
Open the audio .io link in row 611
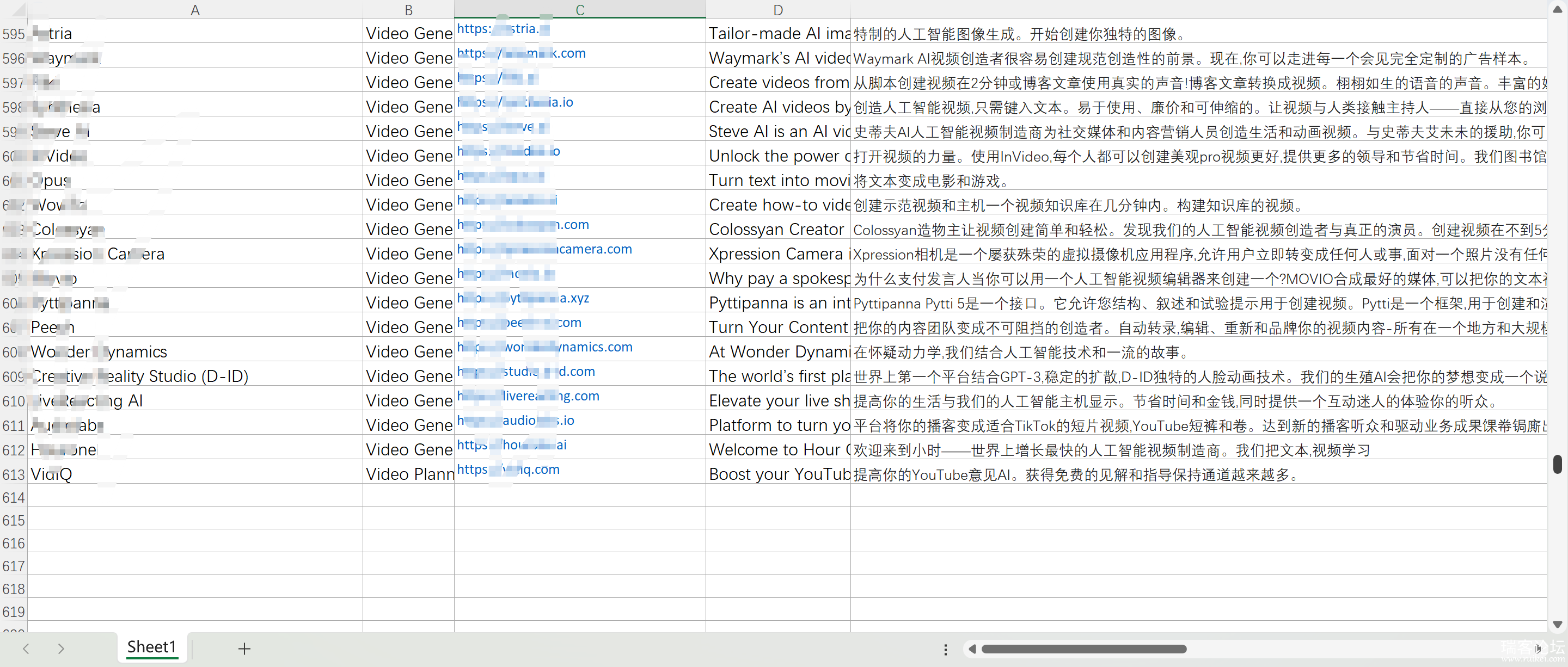pos(516,420)
